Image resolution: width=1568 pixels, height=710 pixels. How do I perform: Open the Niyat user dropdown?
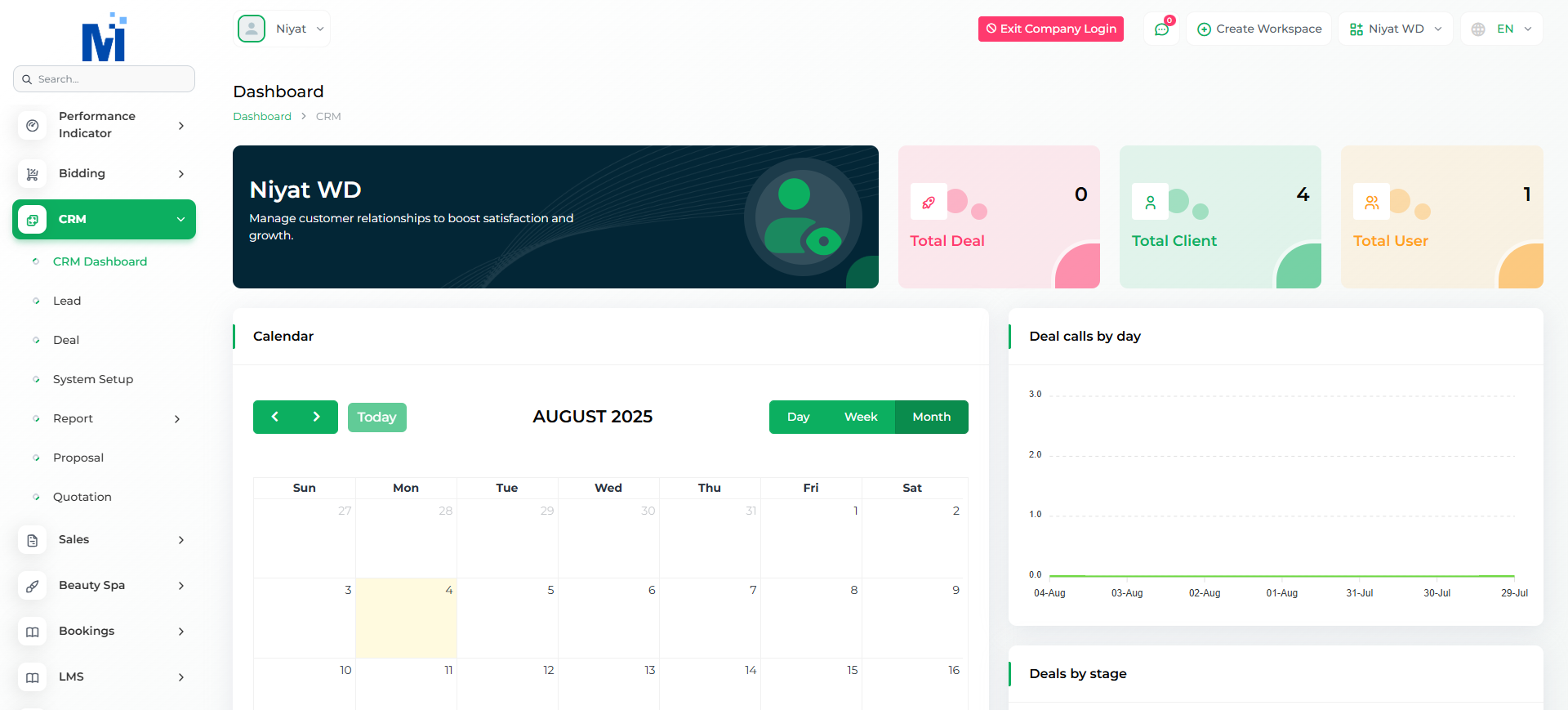282,29
